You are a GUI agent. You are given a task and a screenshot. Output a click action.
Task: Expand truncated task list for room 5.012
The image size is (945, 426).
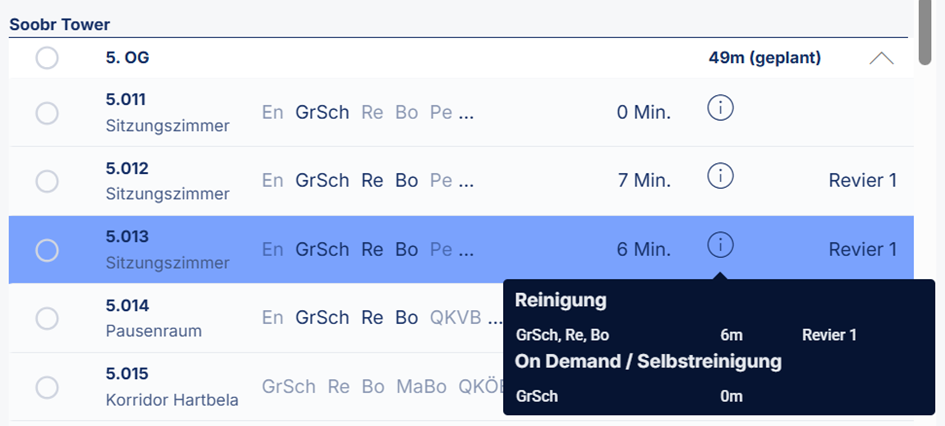(x=466, y=181)
